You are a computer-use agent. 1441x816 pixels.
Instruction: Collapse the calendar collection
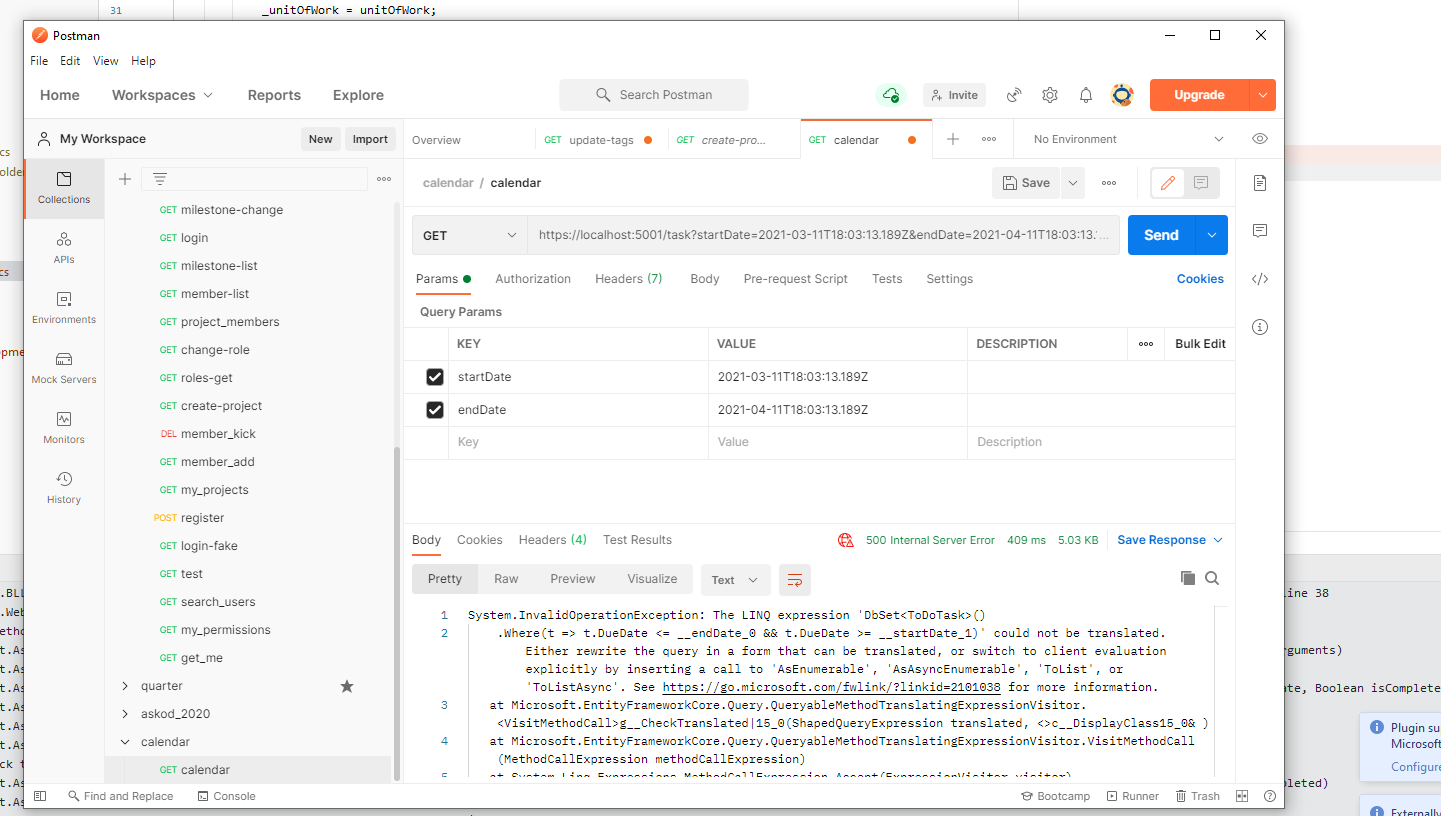click(x=125, y=742)
